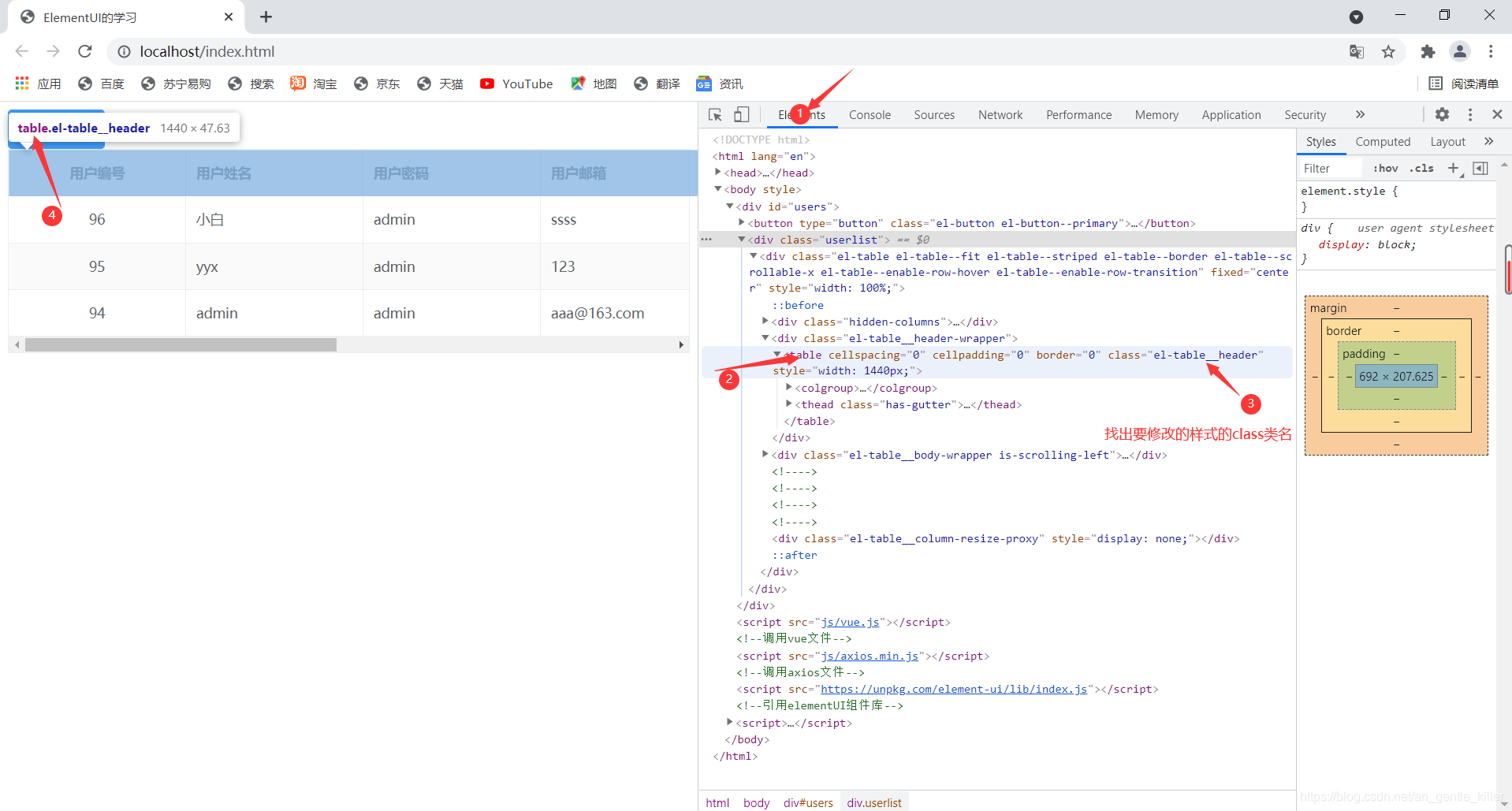1512x811 pixels.
Task: Click the 用户姓名 column header
Action: 274,173
